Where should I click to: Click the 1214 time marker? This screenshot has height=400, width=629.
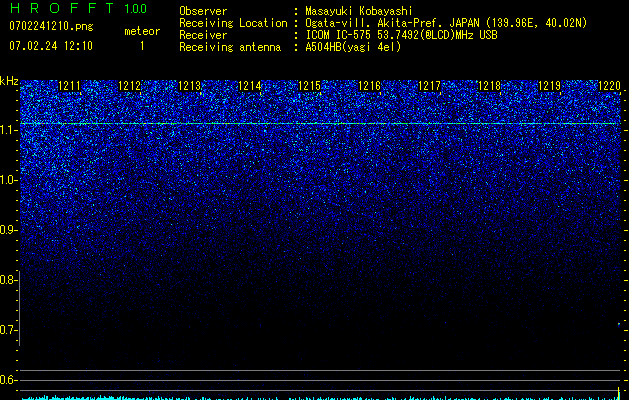(250, 85)
